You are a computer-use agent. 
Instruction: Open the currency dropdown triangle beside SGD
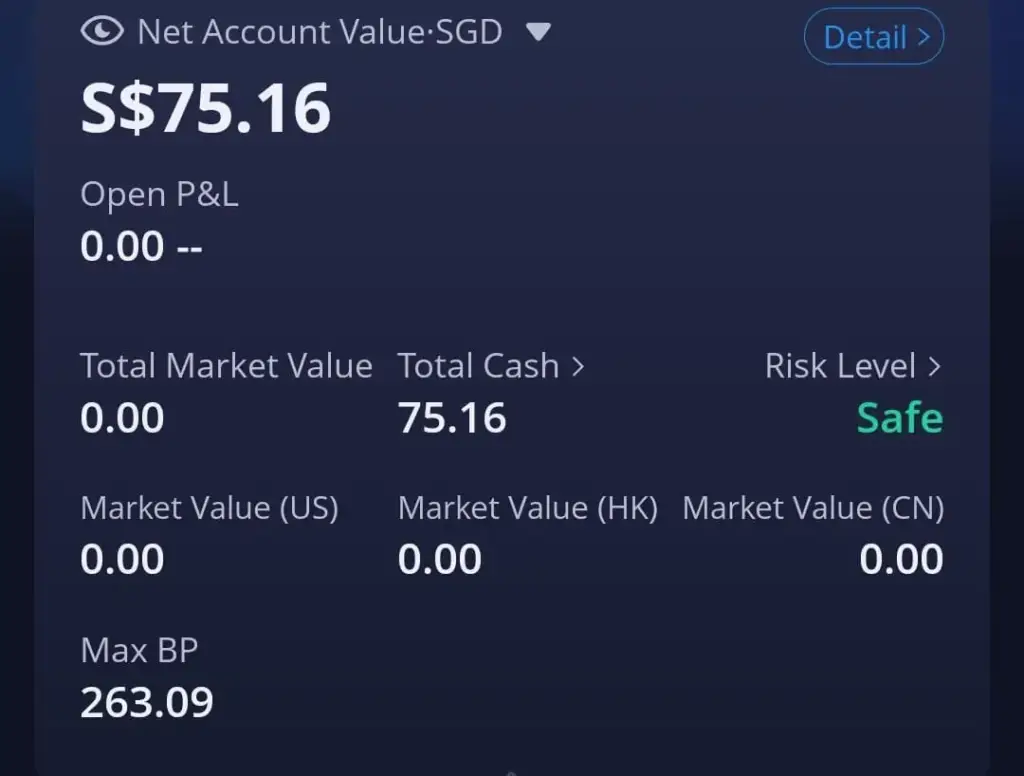539,31
